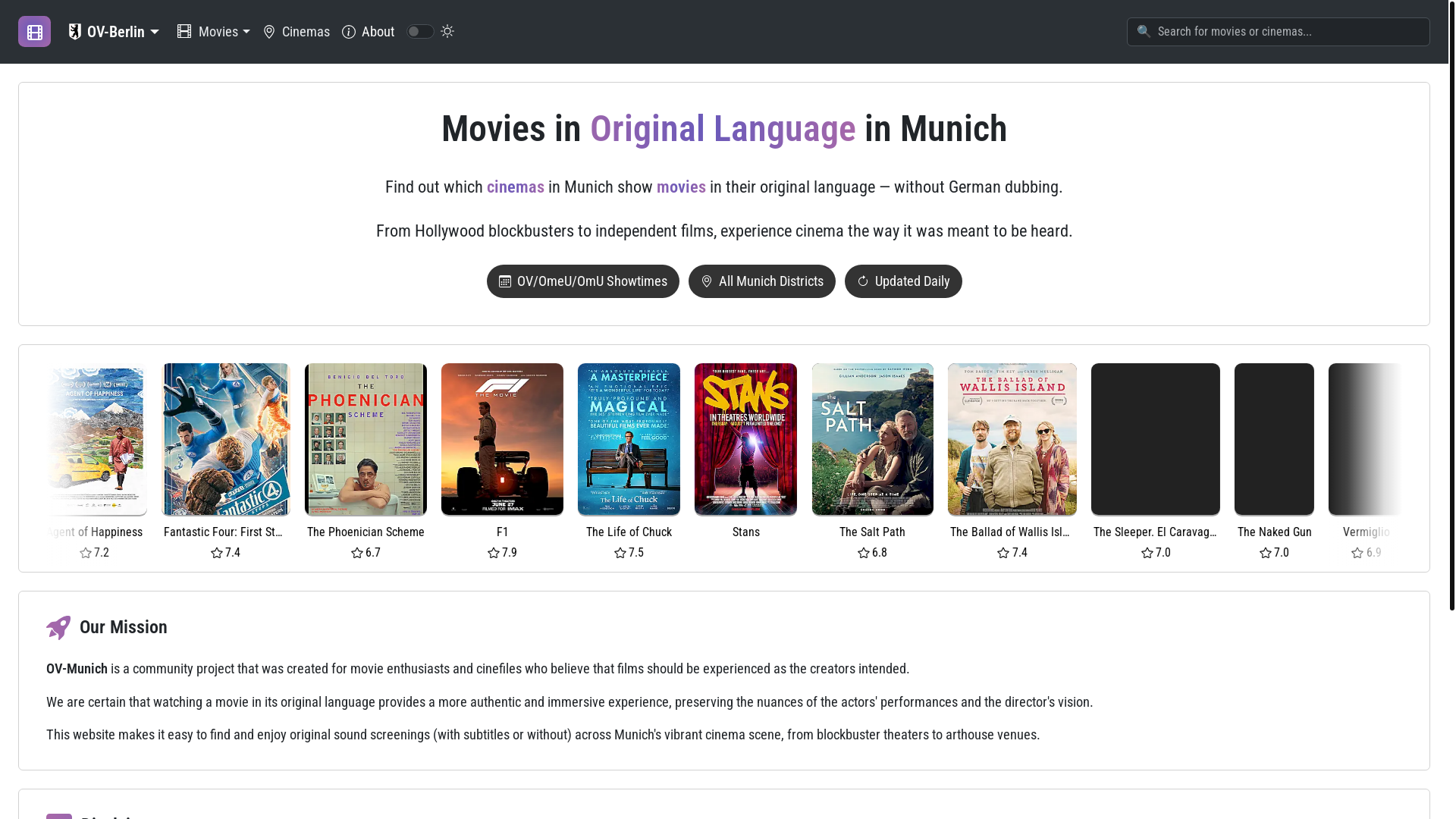Open The Naked Gun blank poster
Screen dimensions: 1456x819
(x=1274, y=440)
